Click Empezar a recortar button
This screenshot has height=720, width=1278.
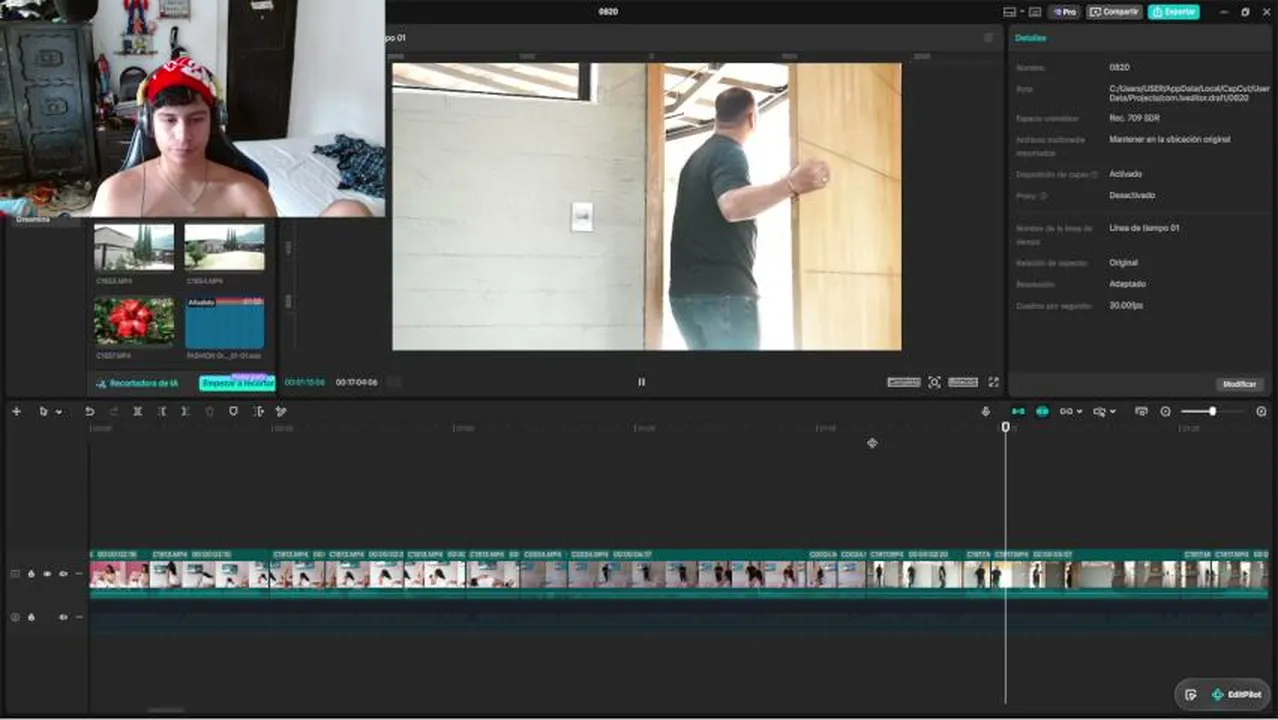tap(237, 383)
